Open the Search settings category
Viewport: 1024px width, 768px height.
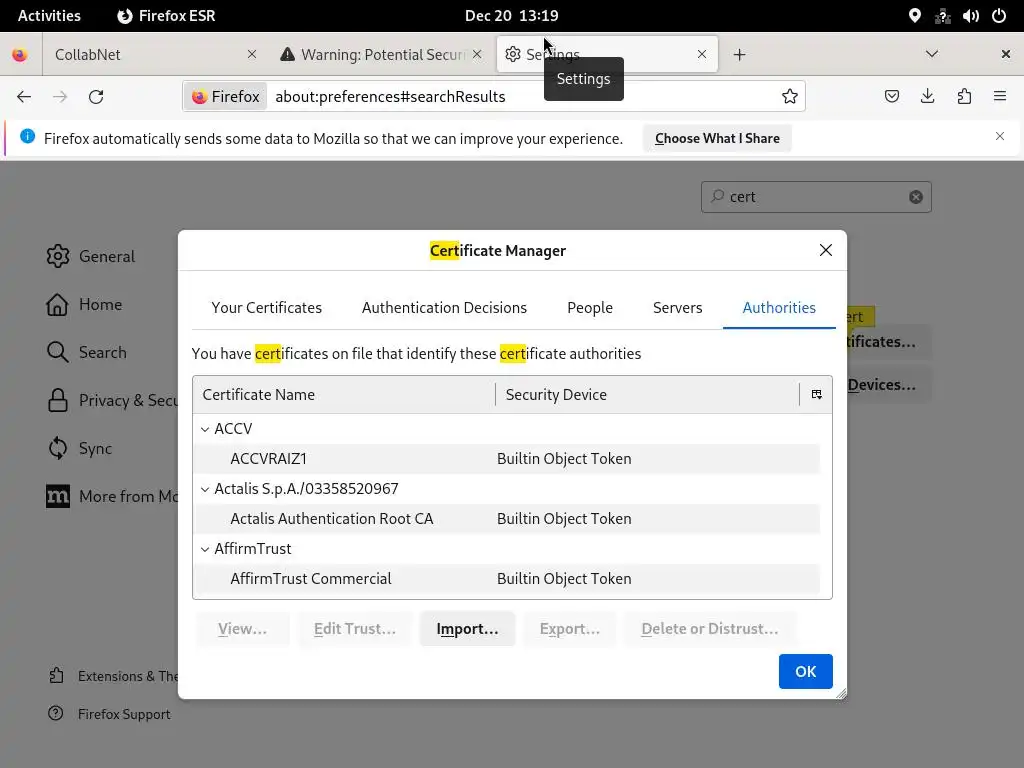(x=86, y=352)
